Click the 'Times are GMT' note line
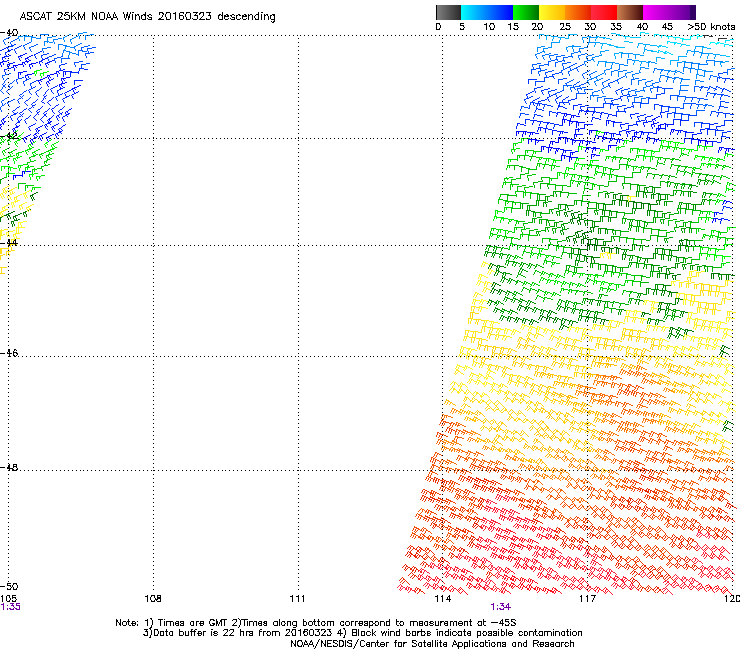The height and width of the screenshot is (650, 740). [316, 623]
